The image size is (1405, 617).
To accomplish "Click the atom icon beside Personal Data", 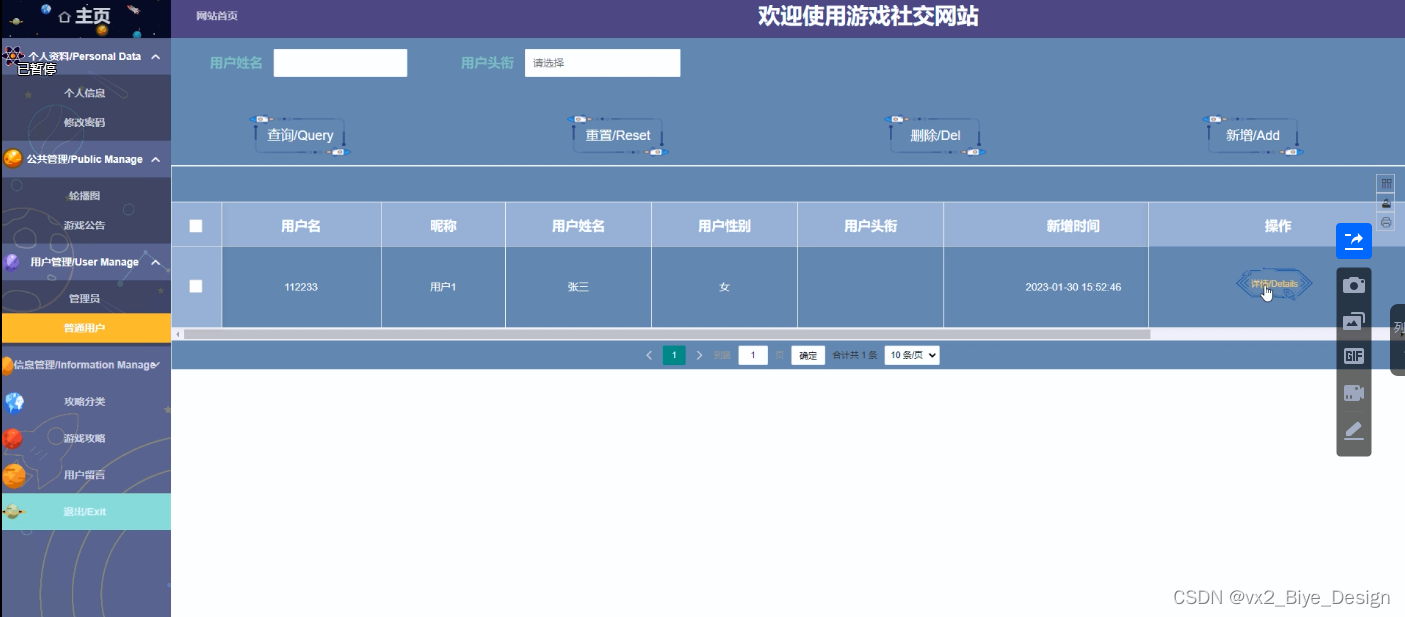I will [12, 56].
